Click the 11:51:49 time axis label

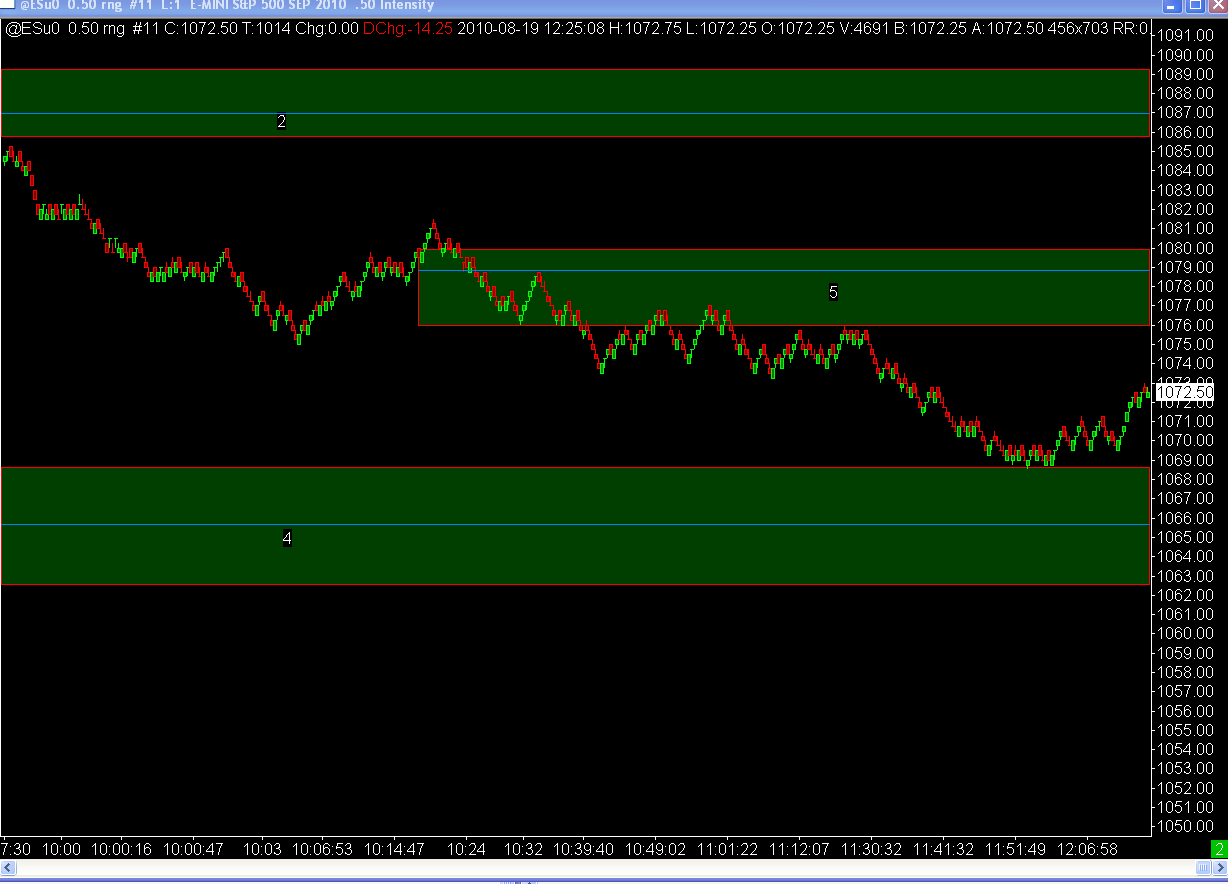click(x=1015, y=849)
